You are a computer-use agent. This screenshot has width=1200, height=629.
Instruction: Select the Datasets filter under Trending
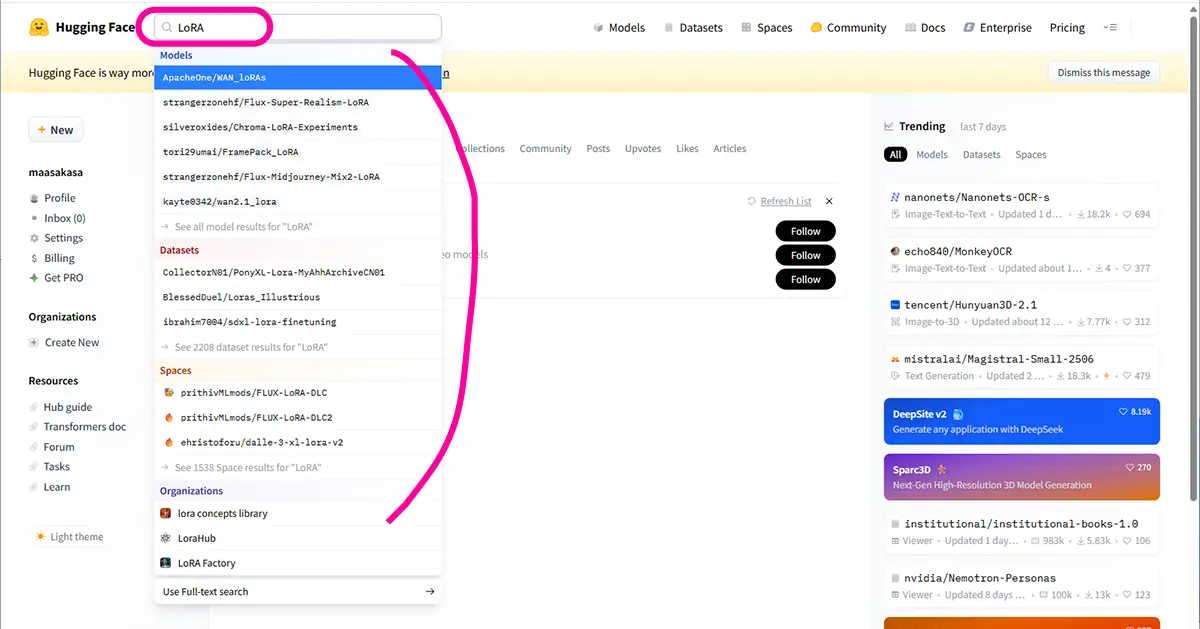981,155
